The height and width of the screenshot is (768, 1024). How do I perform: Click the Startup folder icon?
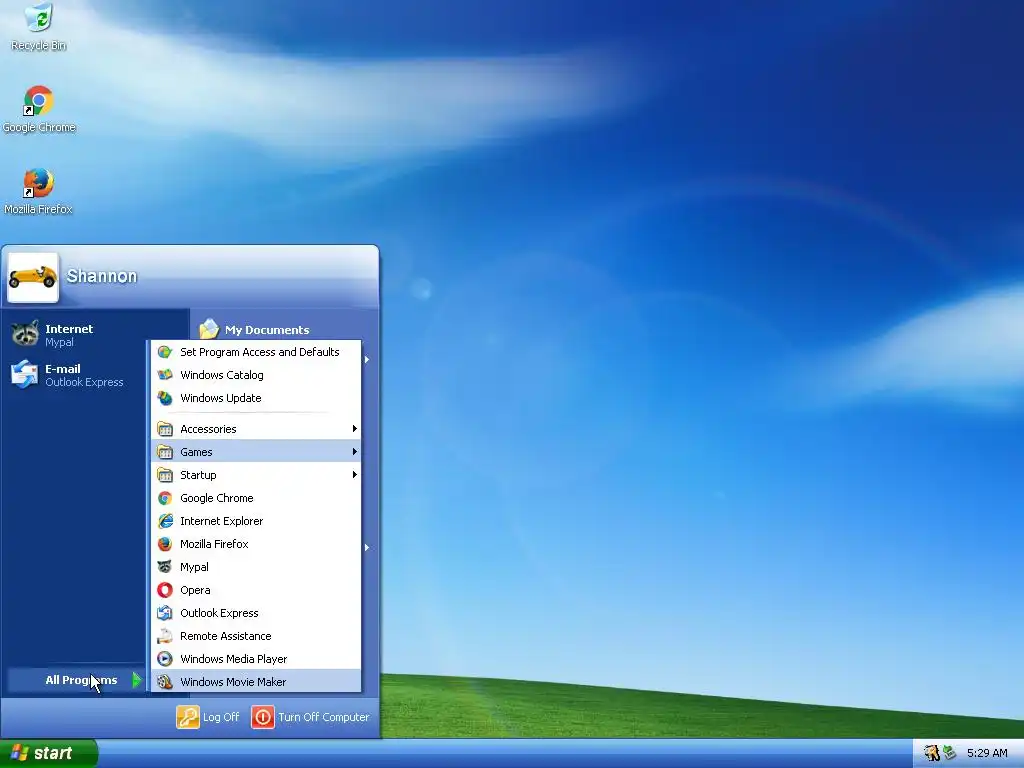[165, 475]
